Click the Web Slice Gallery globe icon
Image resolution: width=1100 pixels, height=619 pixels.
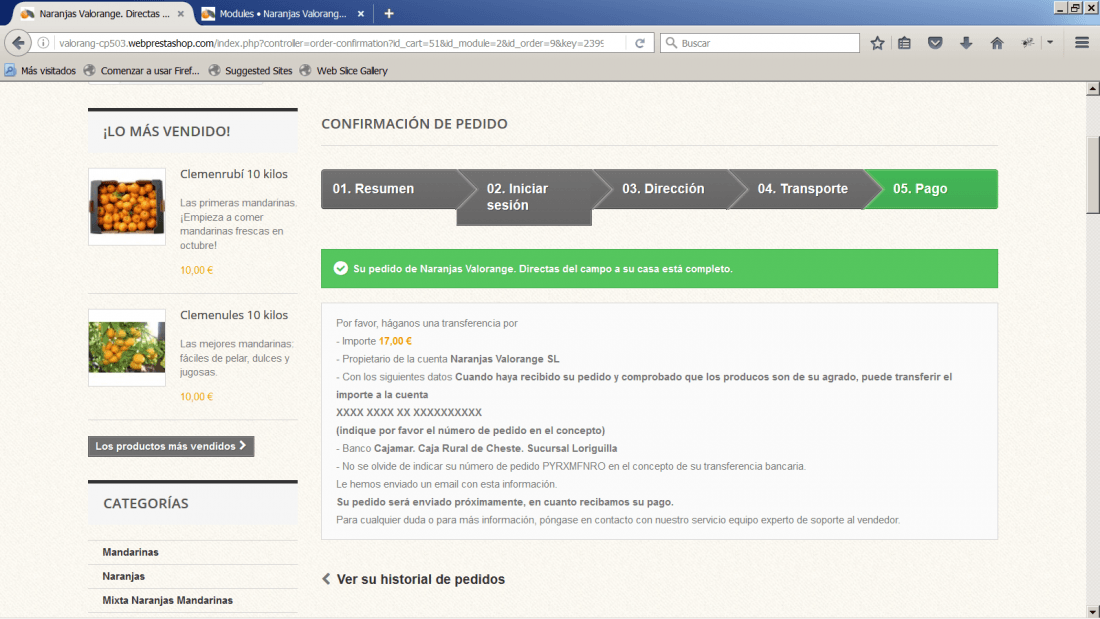(305, 70)
